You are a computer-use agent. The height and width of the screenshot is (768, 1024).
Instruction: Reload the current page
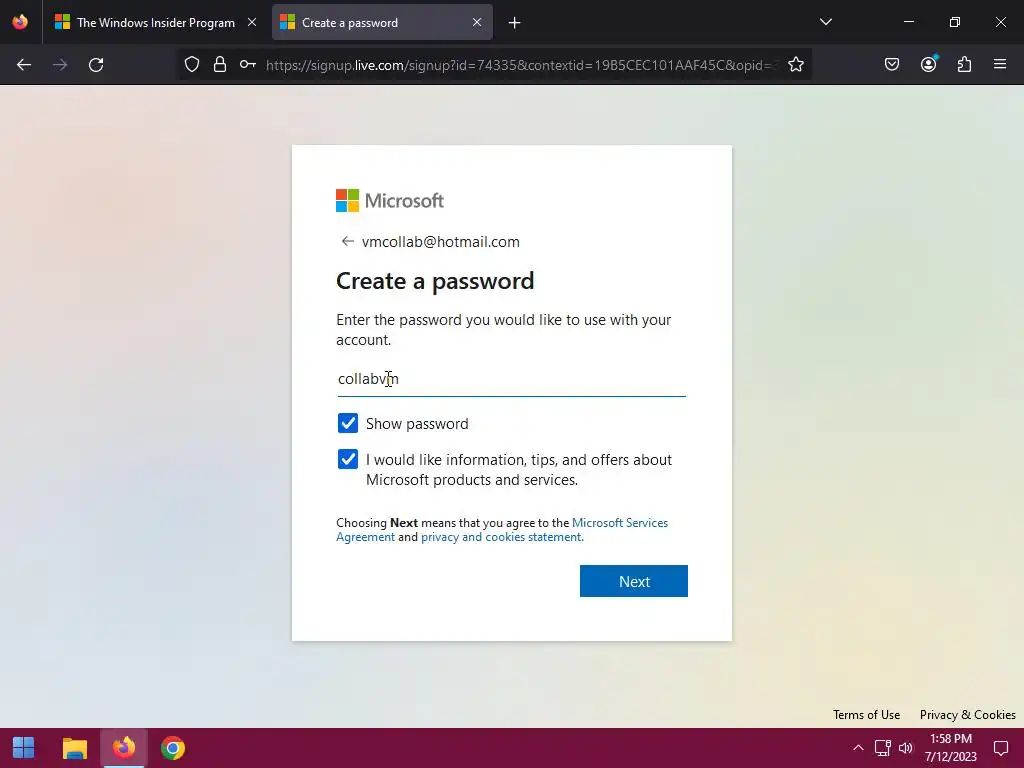click(x=96, y=65)
